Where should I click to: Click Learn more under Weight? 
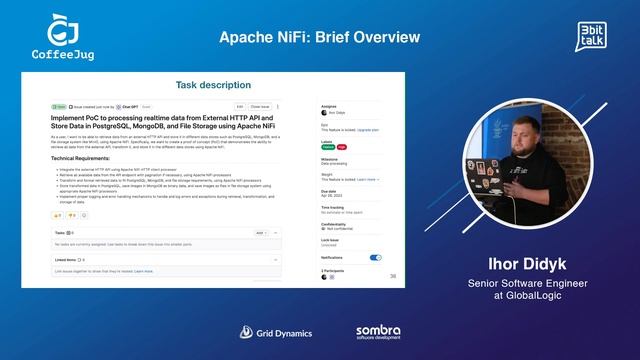367,180
